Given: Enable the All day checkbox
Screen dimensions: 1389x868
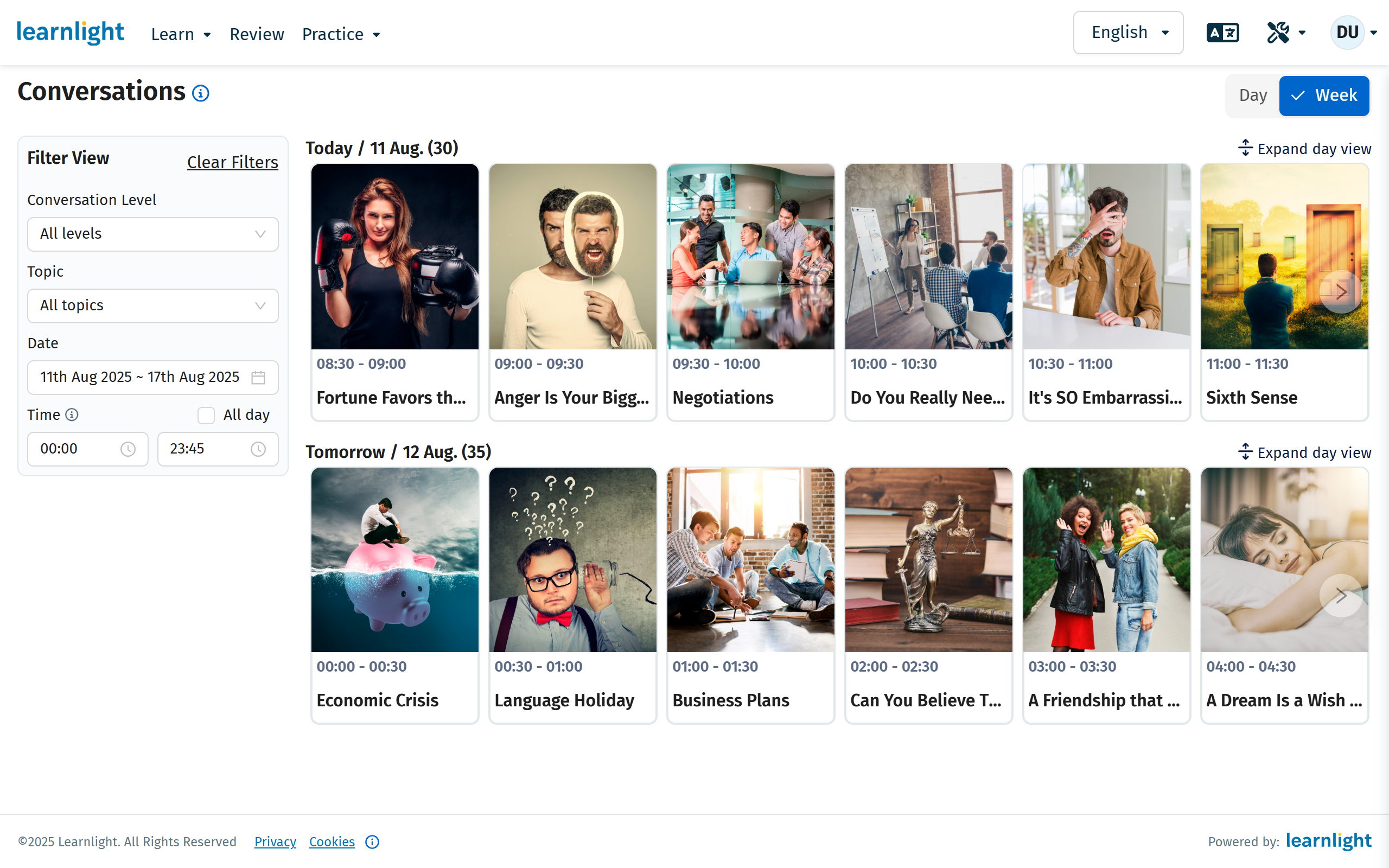Looking at the screenshot, I should (206, 415).
